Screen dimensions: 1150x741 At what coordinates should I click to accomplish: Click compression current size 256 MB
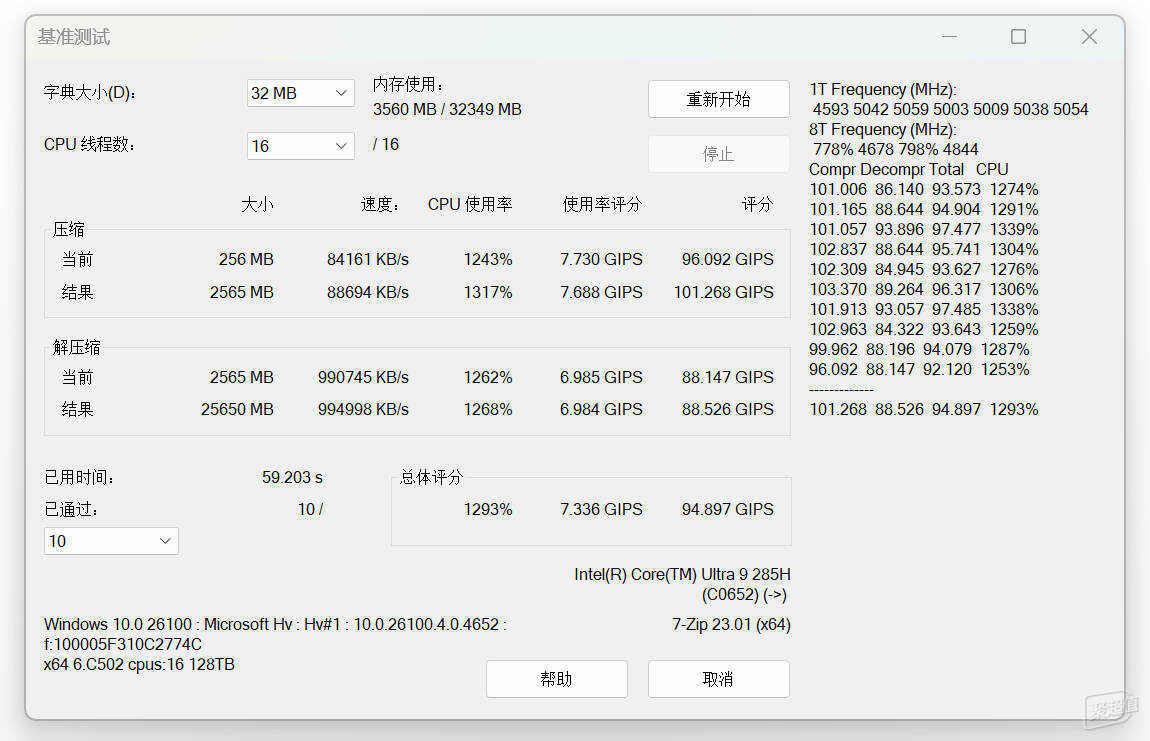pyautogui.click(x=246, y=259)
